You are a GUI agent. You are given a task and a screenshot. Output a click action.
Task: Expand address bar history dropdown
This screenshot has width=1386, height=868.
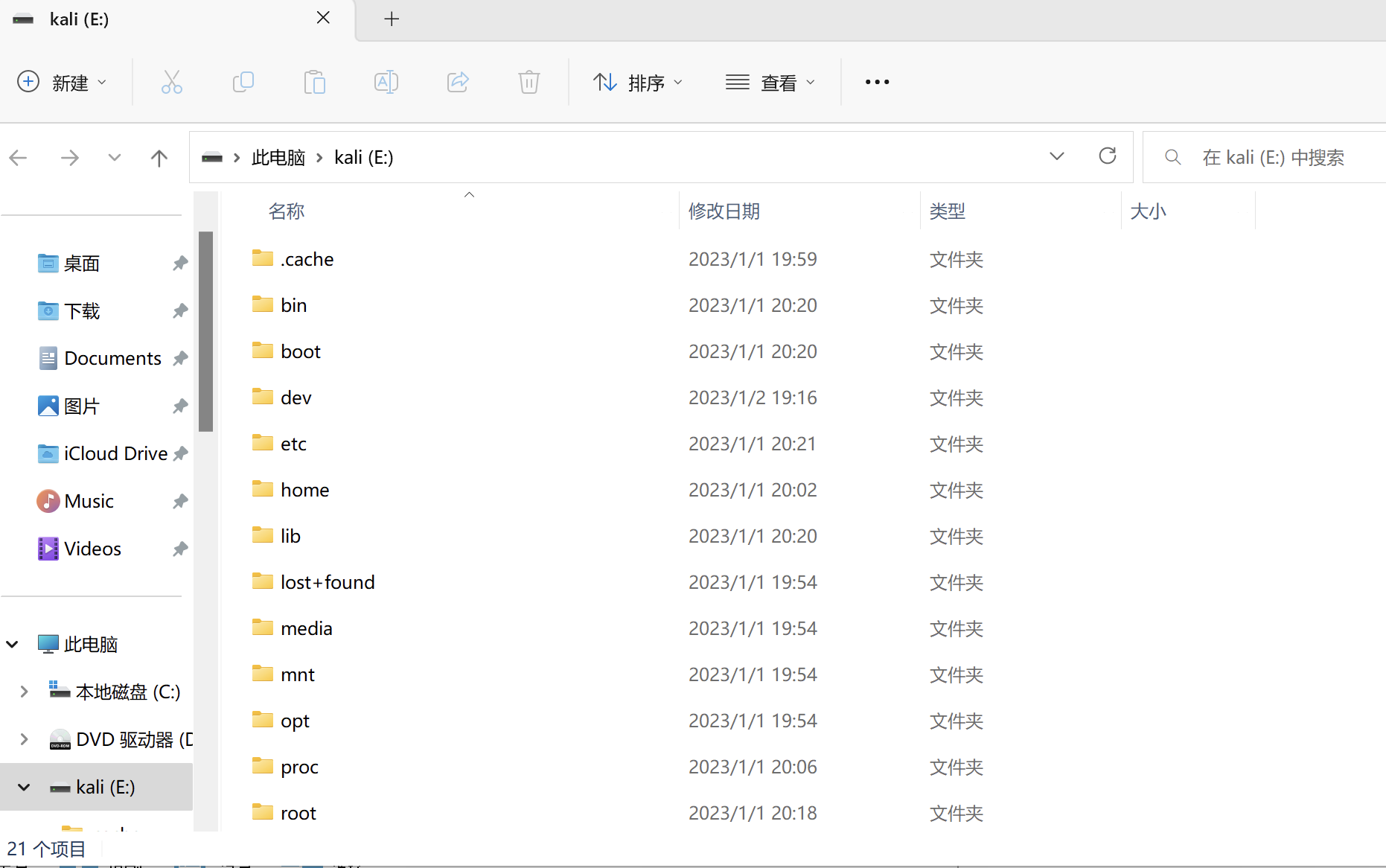1057,156
